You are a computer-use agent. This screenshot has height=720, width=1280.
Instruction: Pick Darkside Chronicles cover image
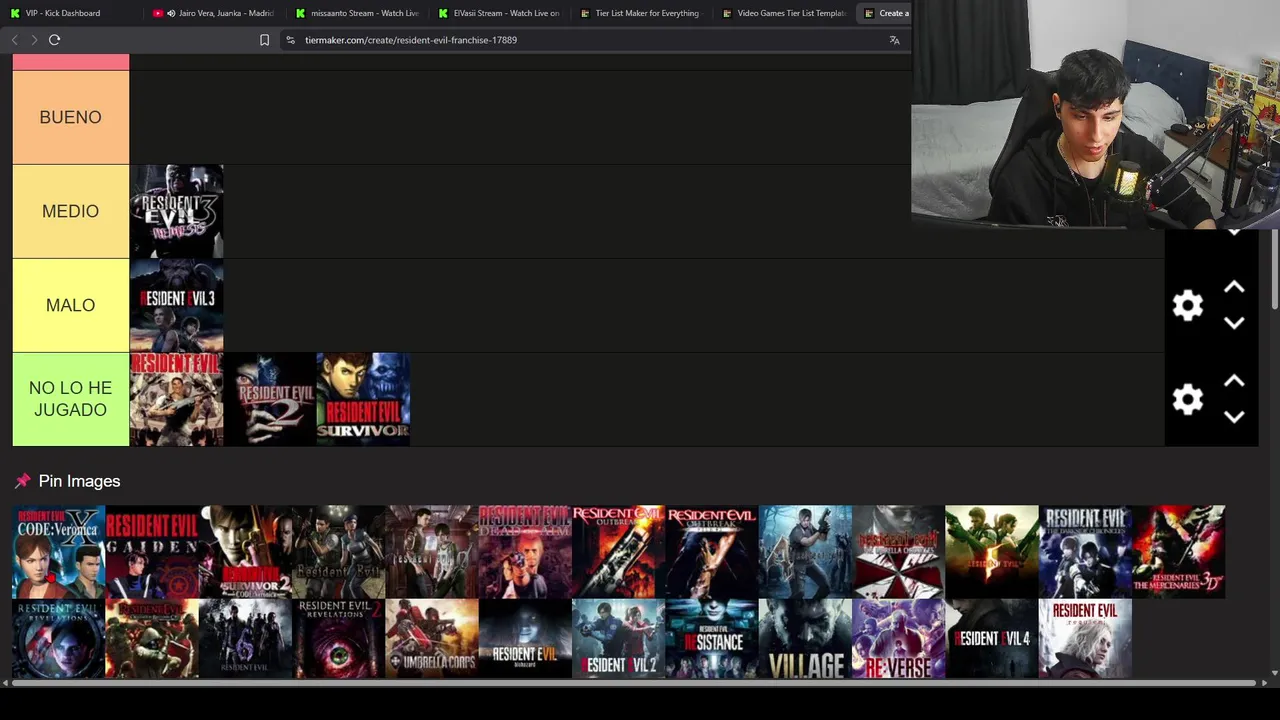tap(1085, 552)
